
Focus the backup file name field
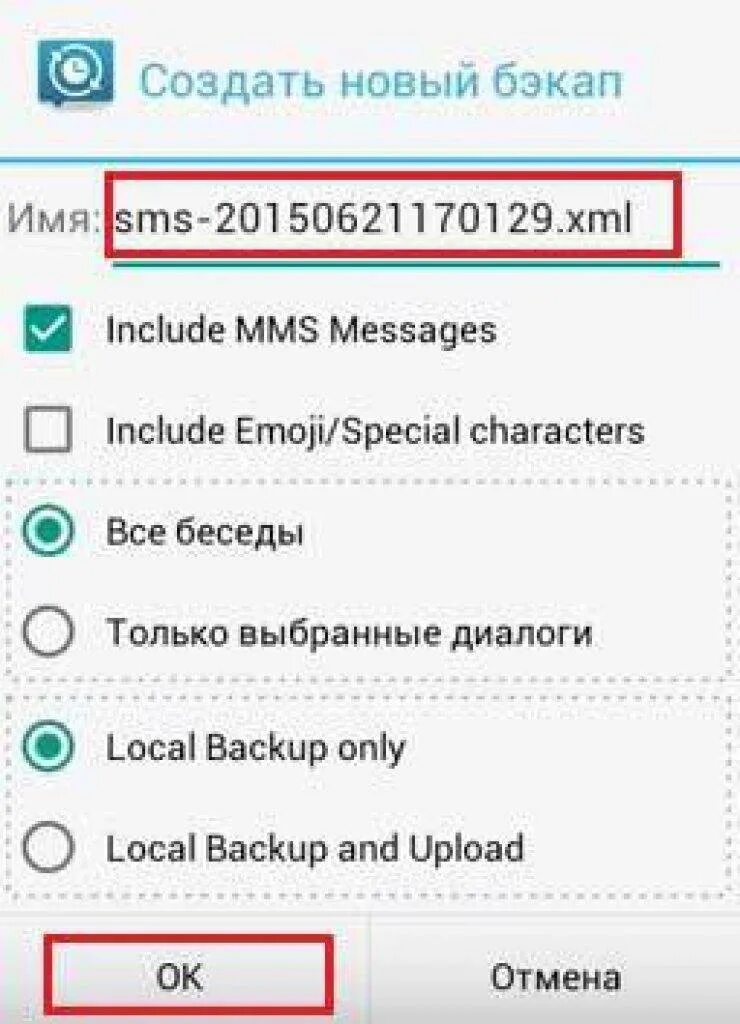coord(416,219)
